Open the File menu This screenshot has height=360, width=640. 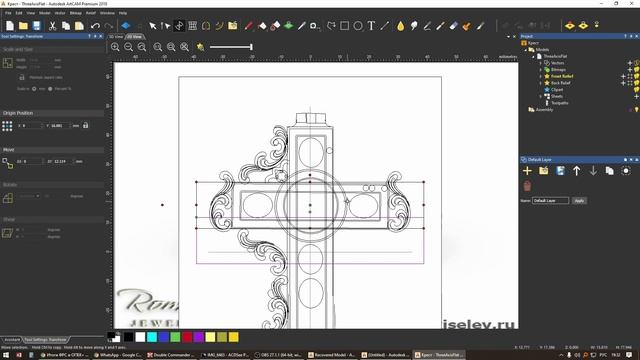[8, 13]
